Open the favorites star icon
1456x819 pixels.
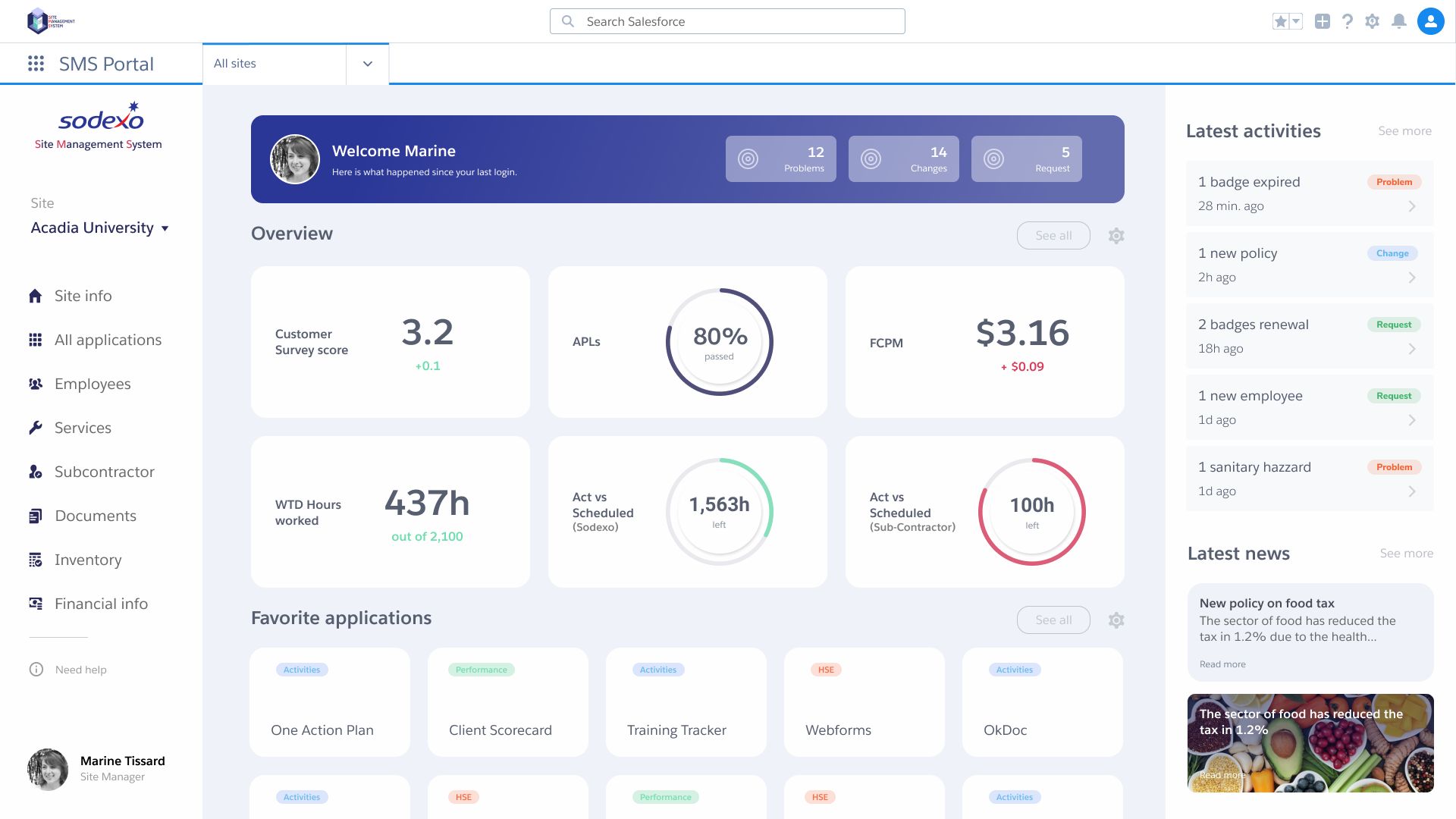(x=1281, y=21)
